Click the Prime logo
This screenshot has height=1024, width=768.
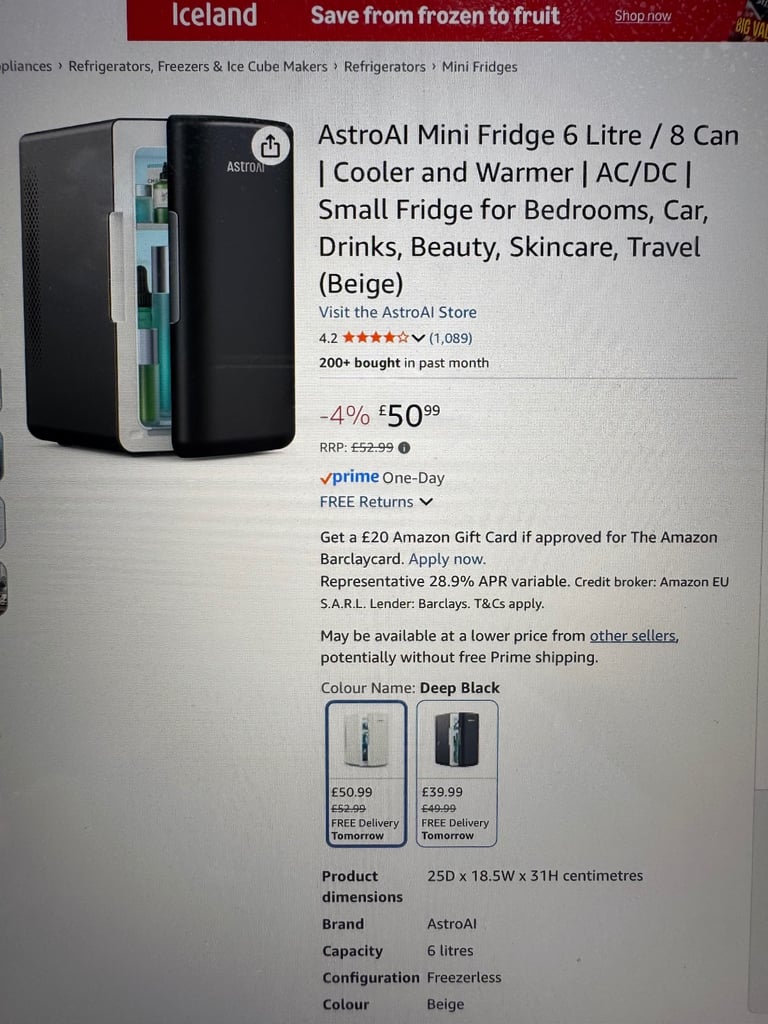point(349,477)
